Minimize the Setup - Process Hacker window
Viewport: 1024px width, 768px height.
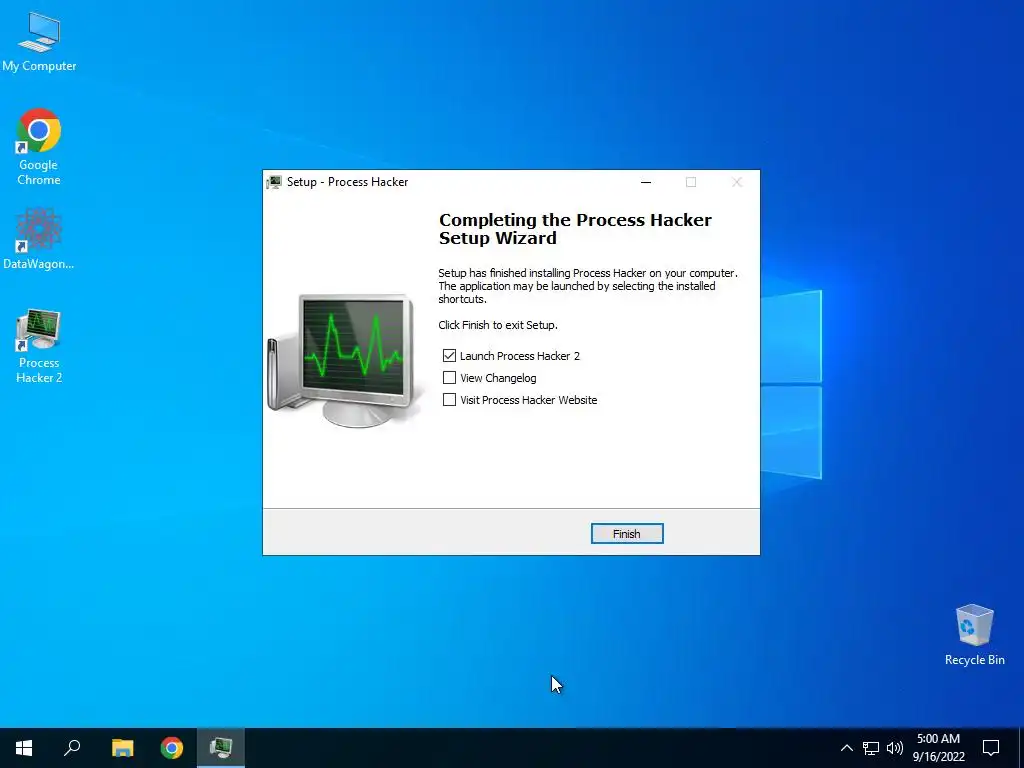coord(646,182)
